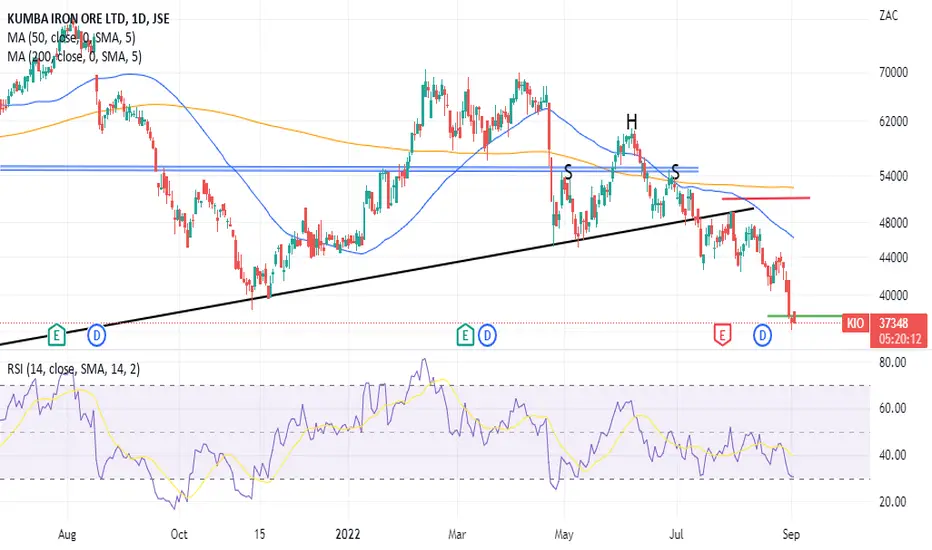Select the H head annotation label
Viewport: 932px width, 550px height.
(x=631, y=122)
